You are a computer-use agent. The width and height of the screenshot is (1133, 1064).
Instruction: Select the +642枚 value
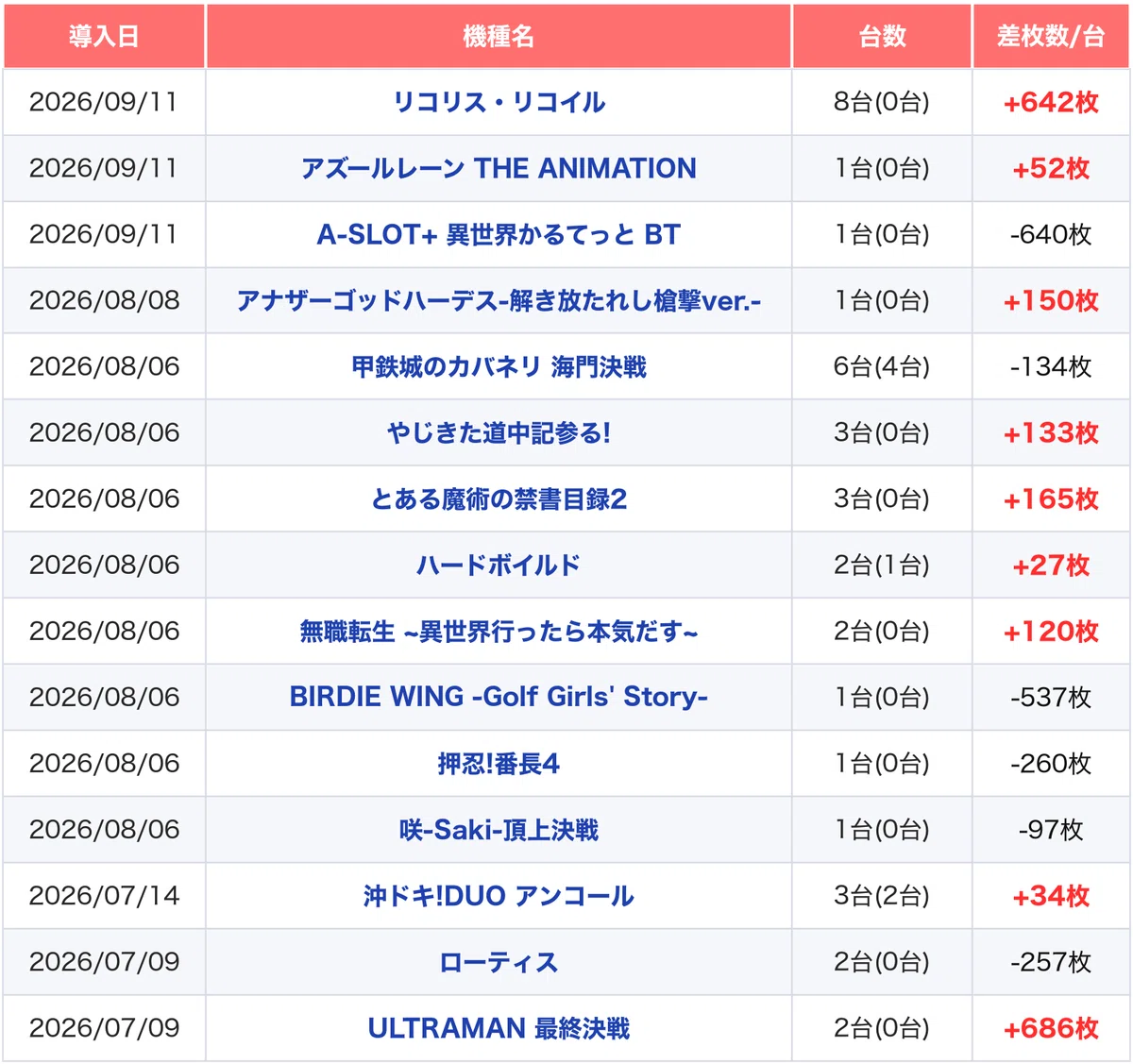tap(1051, 102)
